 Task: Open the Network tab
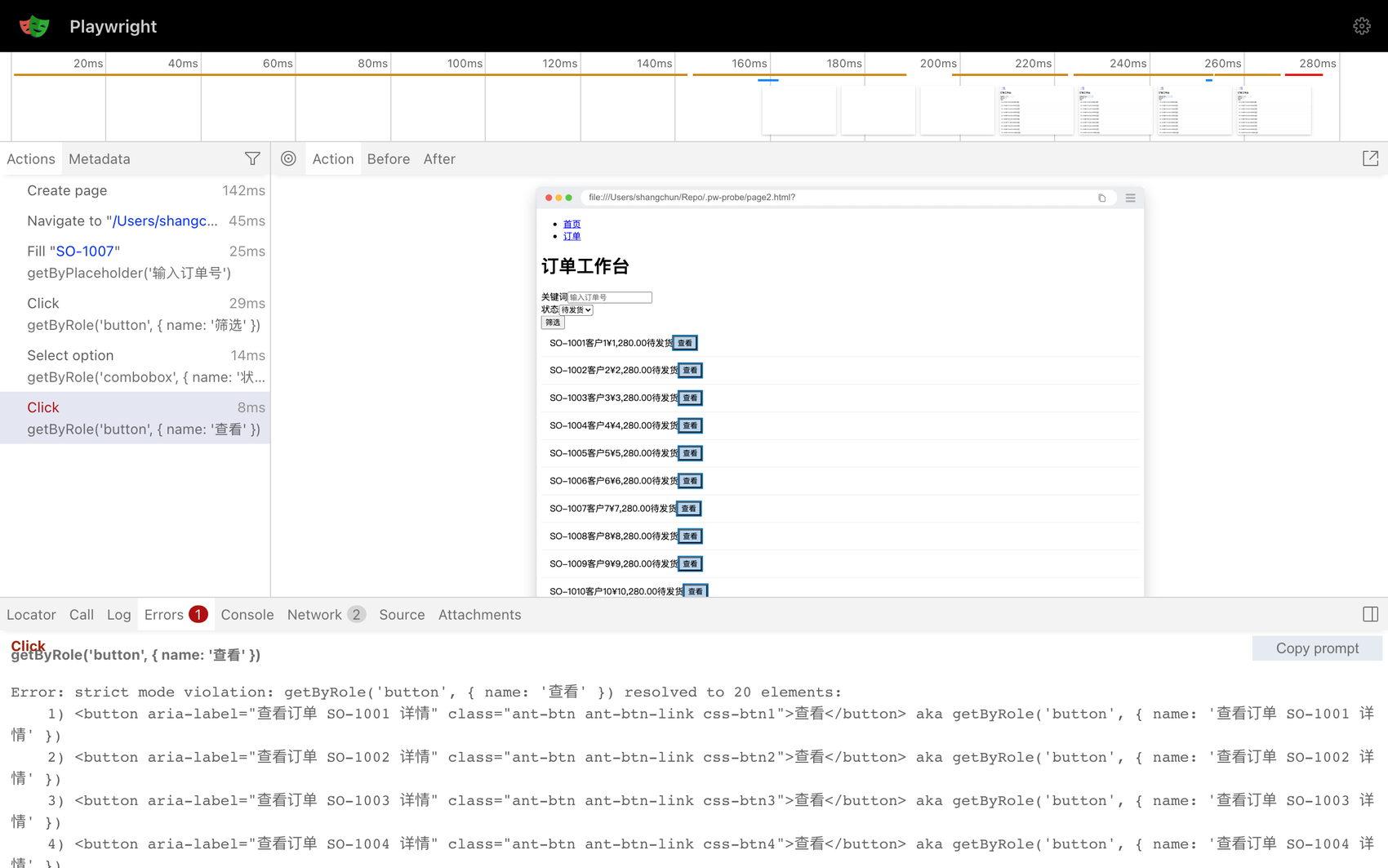tap(326, 614)
